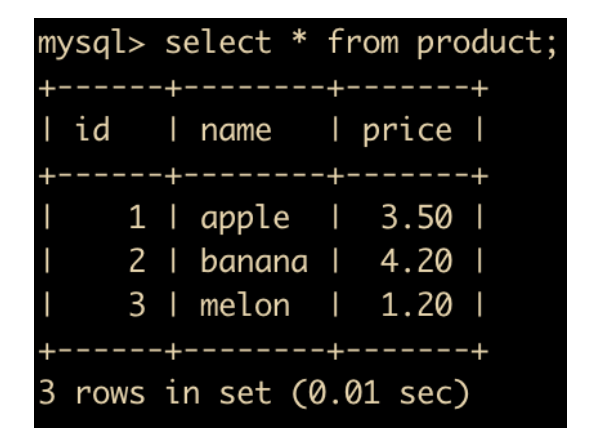Click the 1.20 price cell

[x=416, y=304]
